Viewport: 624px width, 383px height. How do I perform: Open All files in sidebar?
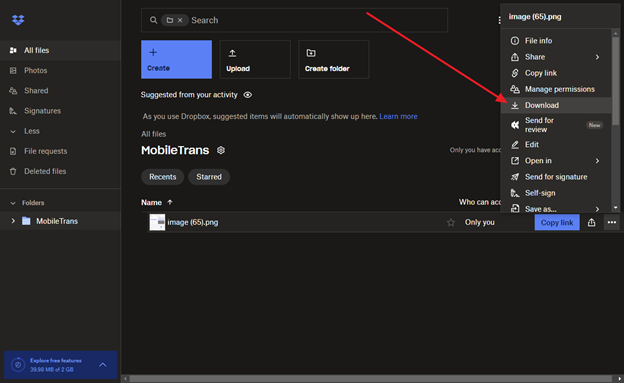(60, 50)
